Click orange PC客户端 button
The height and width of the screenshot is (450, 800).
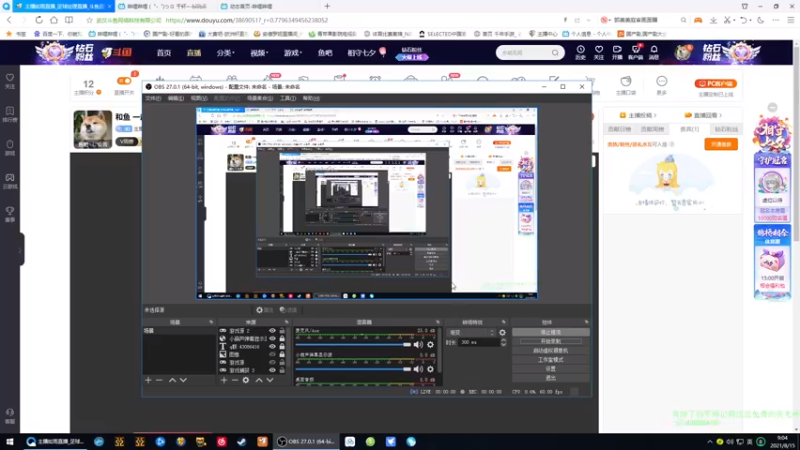(715, 84)
